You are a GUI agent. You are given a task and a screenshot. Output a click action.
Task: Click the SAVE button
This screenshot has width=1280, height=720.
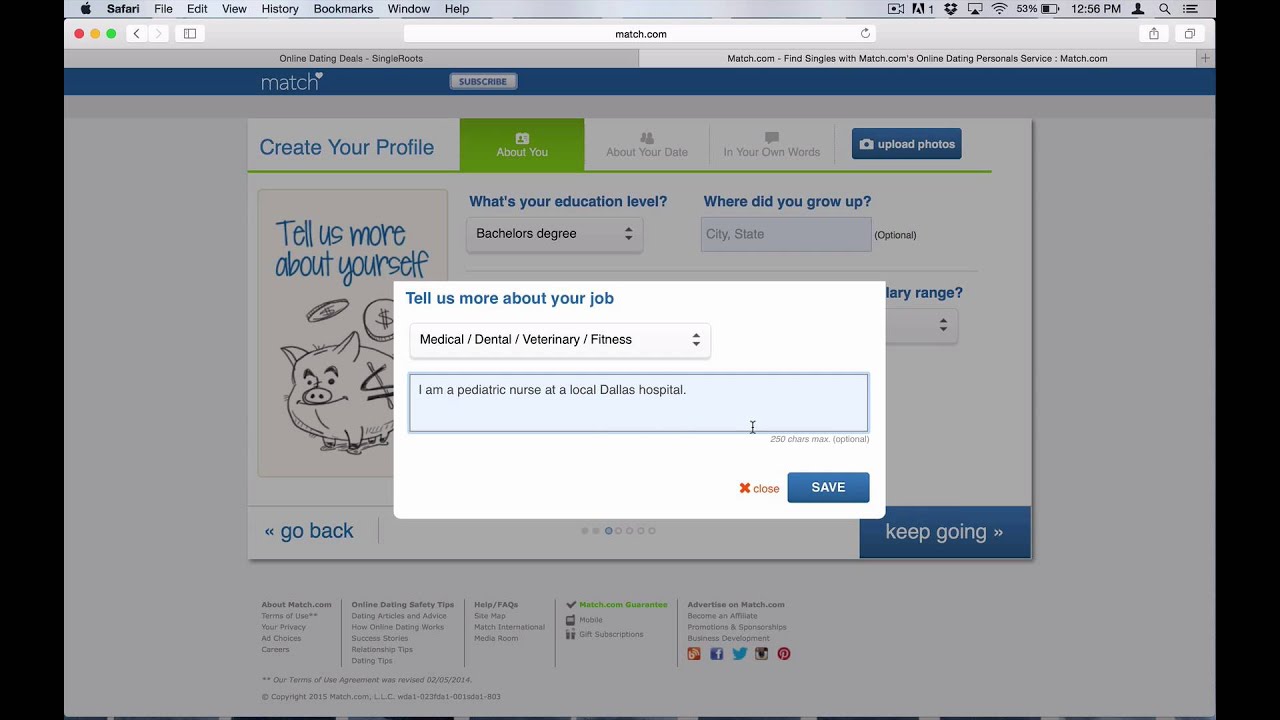[x=828, y=487]
